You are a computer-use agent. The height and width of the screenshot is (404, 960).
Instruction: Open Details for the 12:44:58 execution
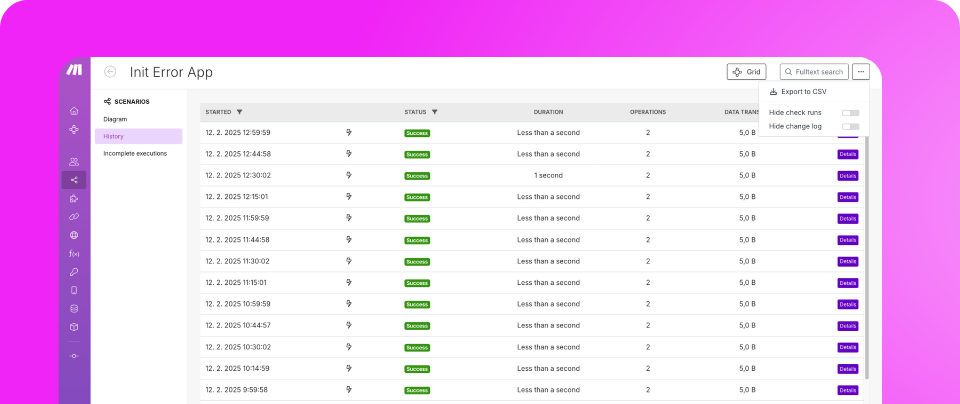[x=847, y=154]
